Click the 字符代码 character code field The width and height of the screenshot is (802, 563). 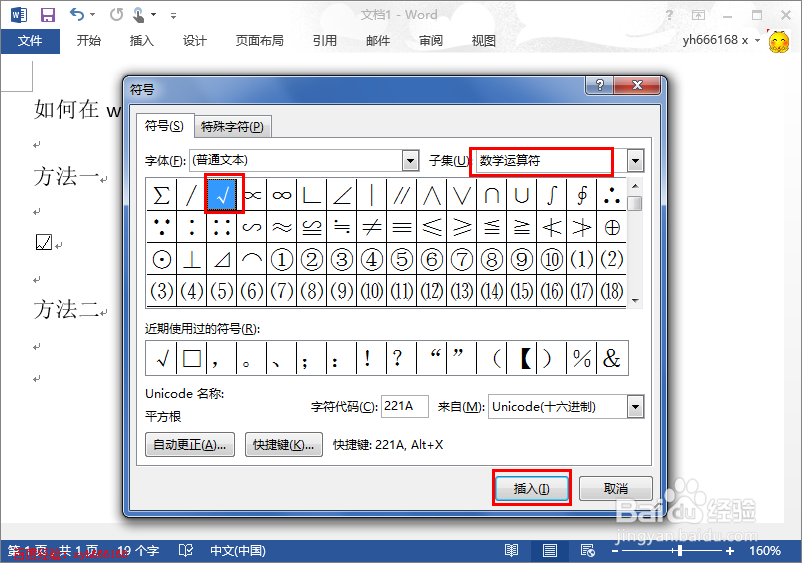point(405,407)
